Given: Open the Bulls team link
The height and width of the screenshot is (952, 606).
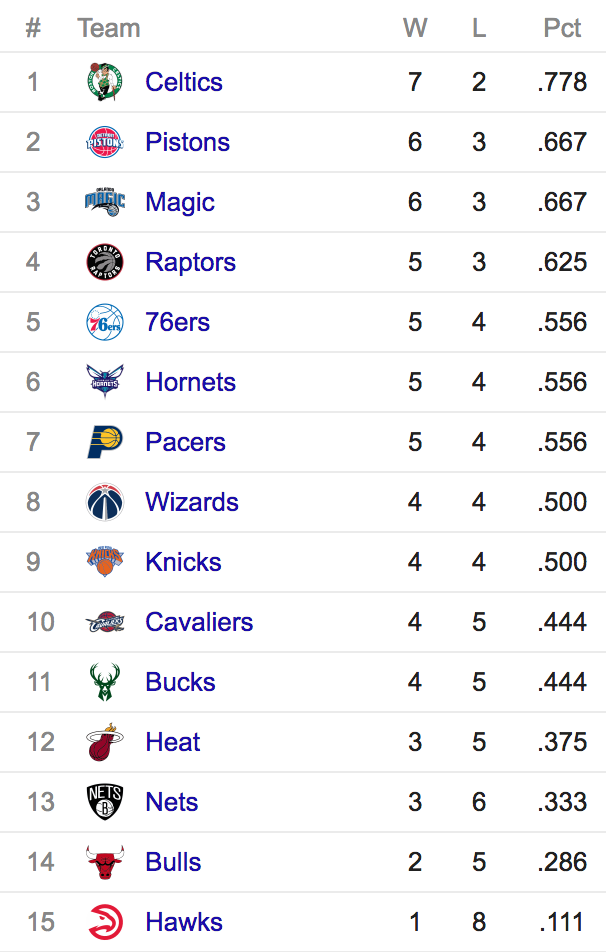Looking at the screenshot, I should pyautogui.click(x=173, y=862).
